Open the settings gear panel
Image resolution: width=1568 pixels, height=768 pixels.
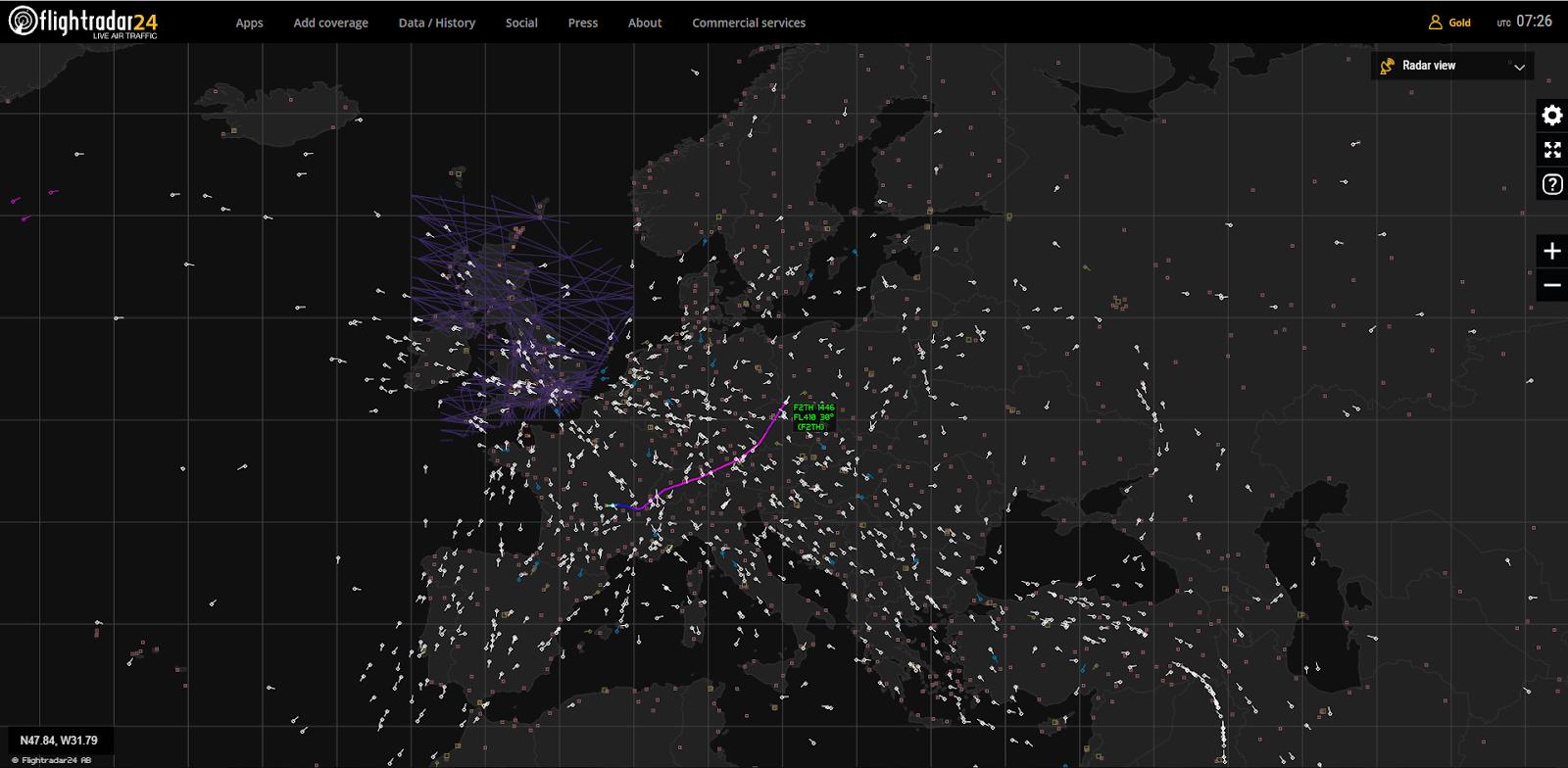pos(1552,116)
